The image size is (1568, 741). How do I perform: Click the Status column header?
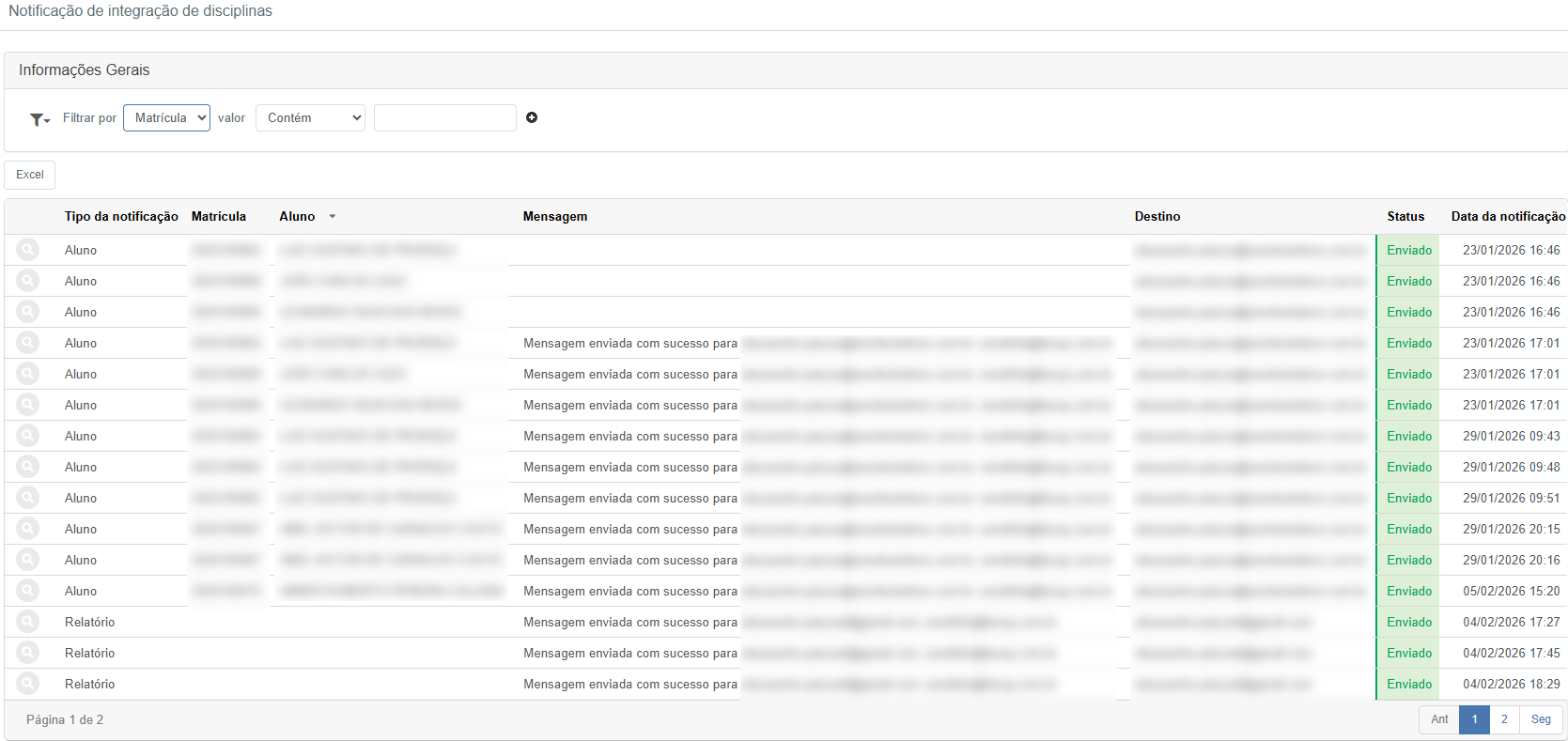click(x=1405, y=217)
